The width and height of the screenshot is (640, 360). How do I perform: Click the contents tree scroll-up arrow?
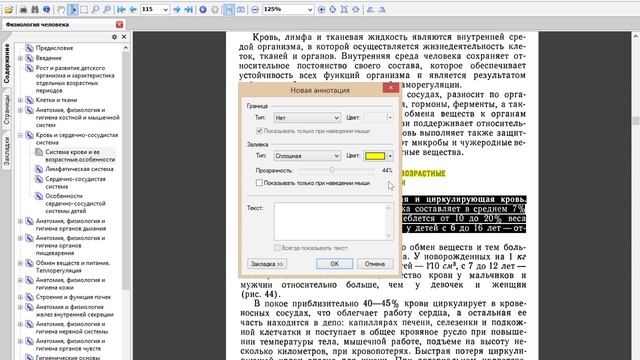(125, 48)
